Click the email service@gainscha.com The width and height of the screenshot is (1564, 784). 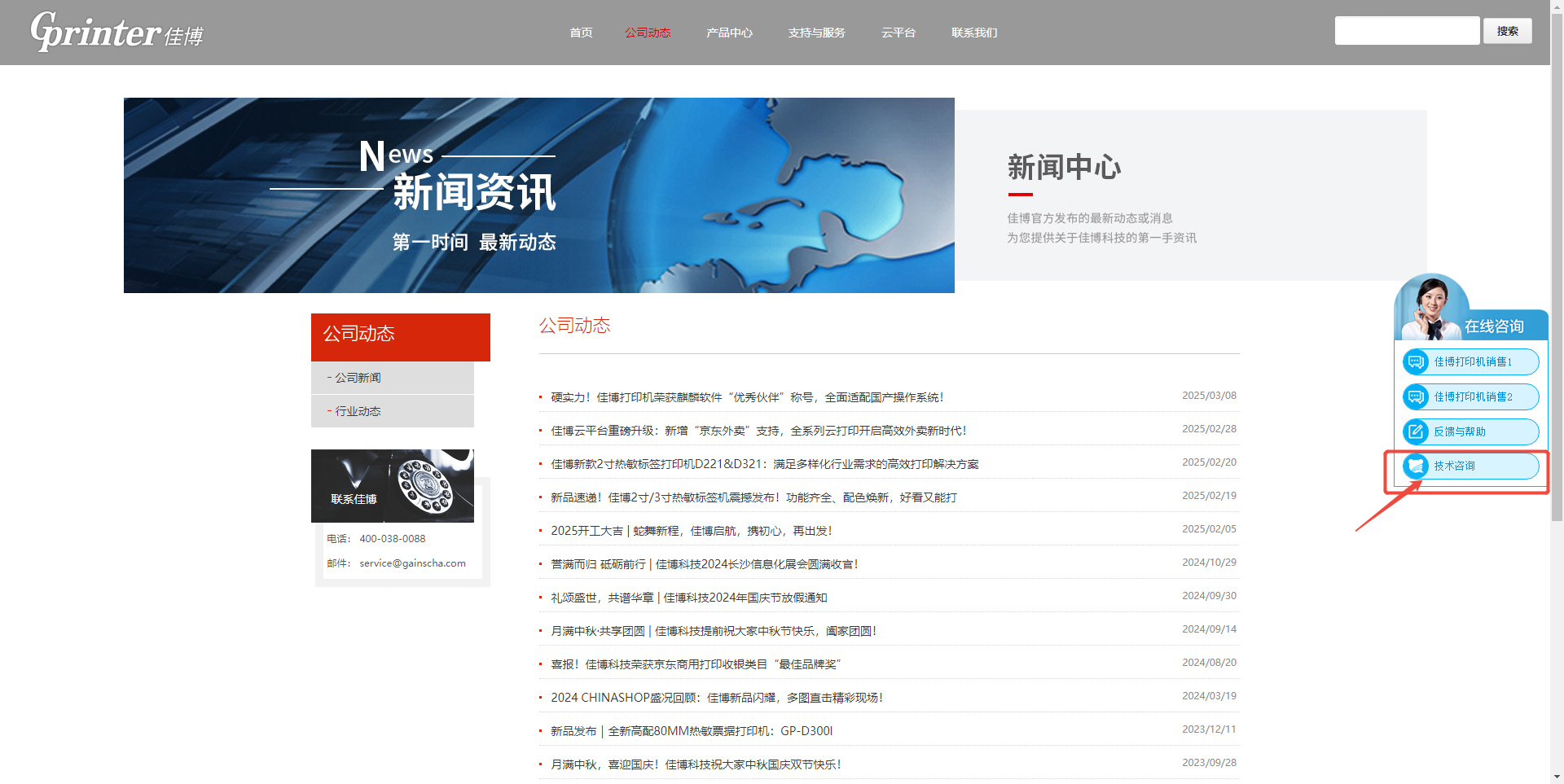[413, 563]
